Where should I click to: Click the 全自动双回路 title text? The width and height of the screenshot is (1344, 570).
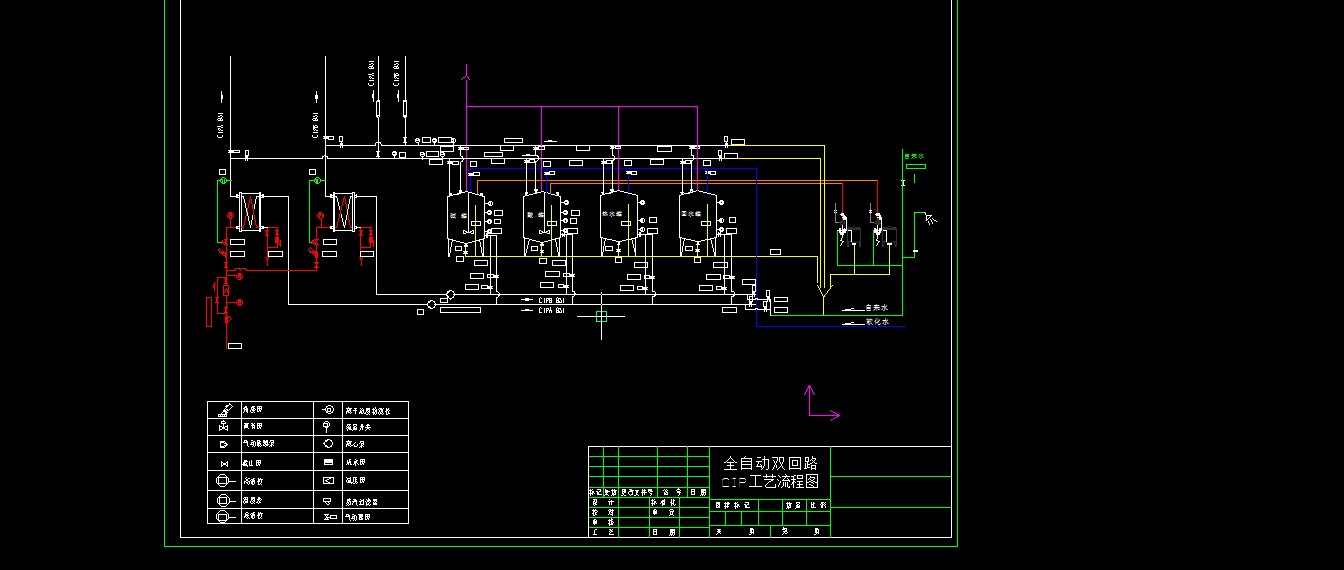pos(770,464)
